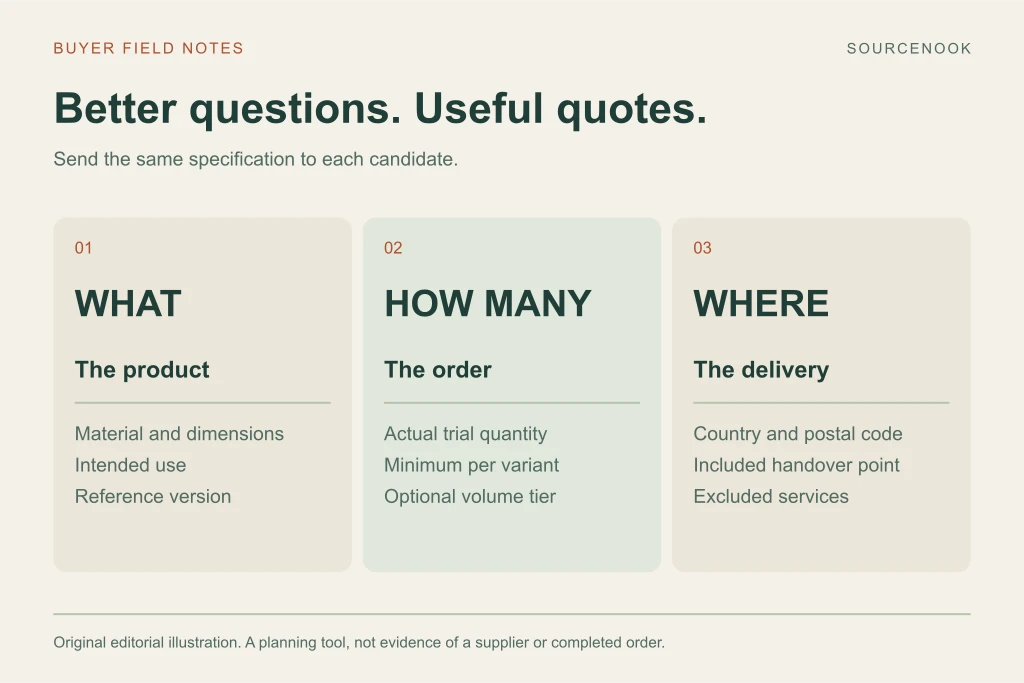Open the WHERE card heading
1024x683 pixels.
(x=761, y=304)
